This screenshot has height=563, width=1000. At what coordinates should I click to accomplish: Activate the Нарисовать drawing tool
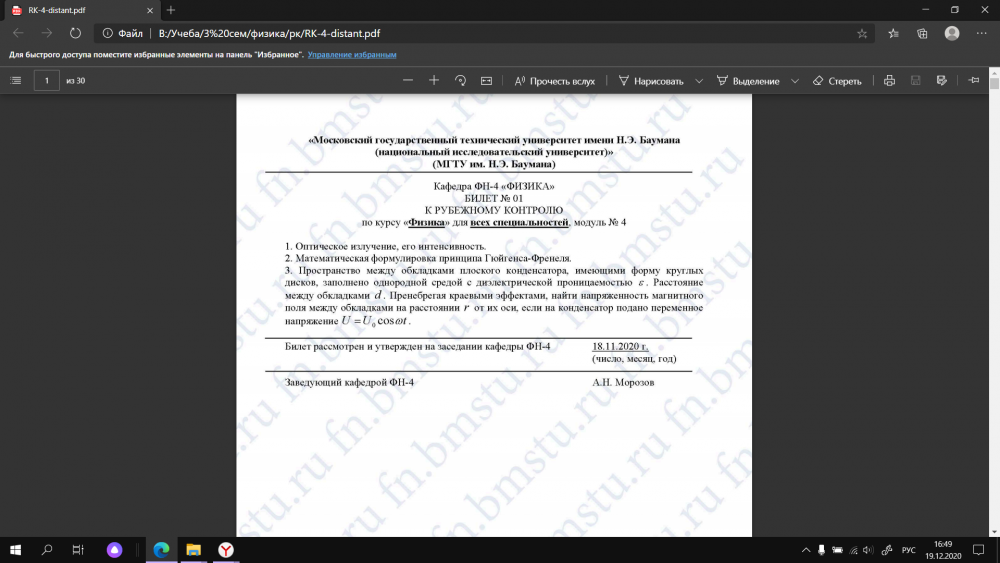651,81
